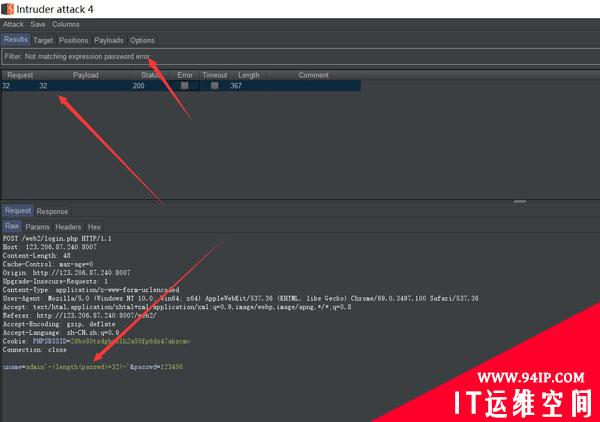Switch to the Results tab
This screenshot has width=600, height=422.
point(16,40)
